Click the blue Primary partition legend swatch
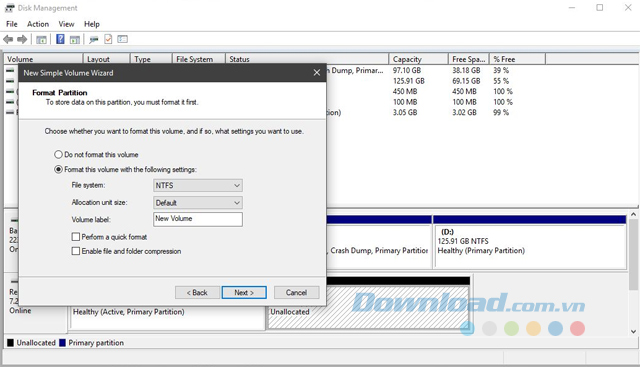 click(62, 343)
